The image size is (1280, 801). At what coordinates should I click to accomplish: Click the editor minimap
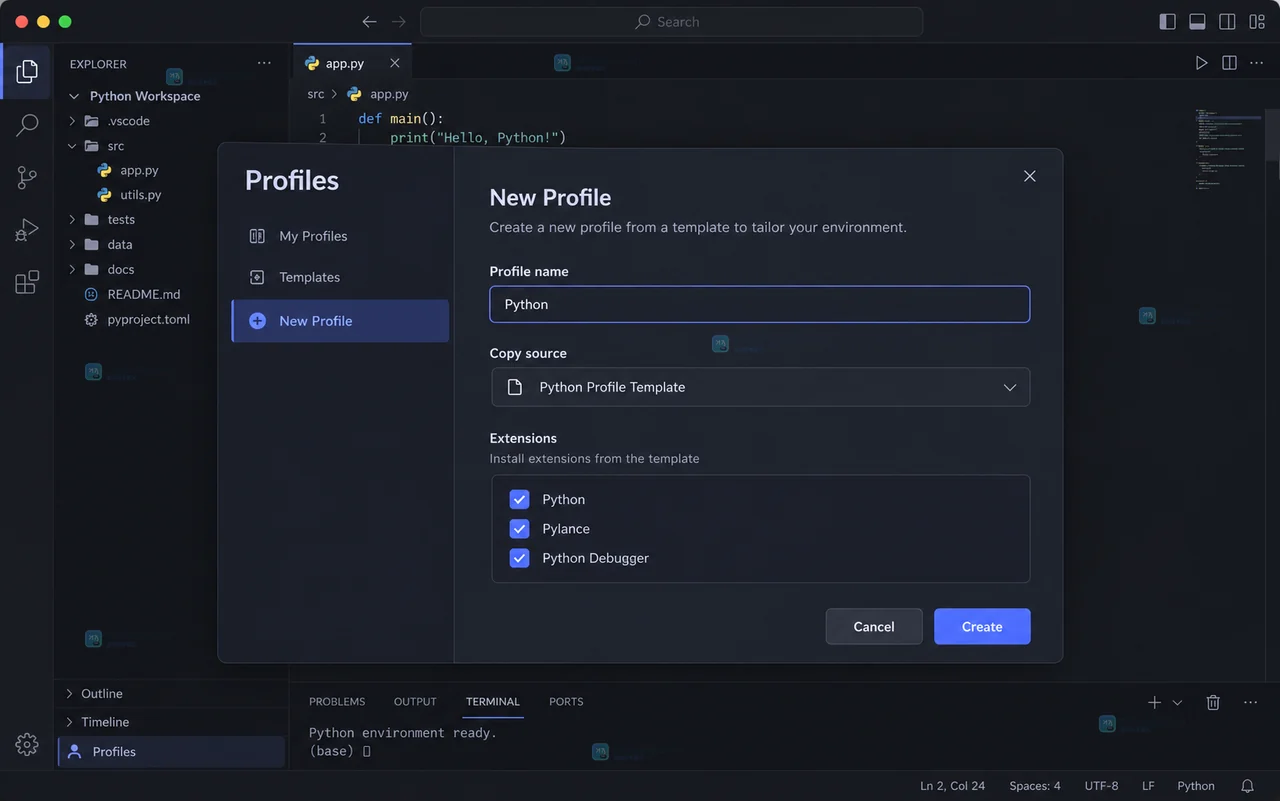tap(1227, 150)
